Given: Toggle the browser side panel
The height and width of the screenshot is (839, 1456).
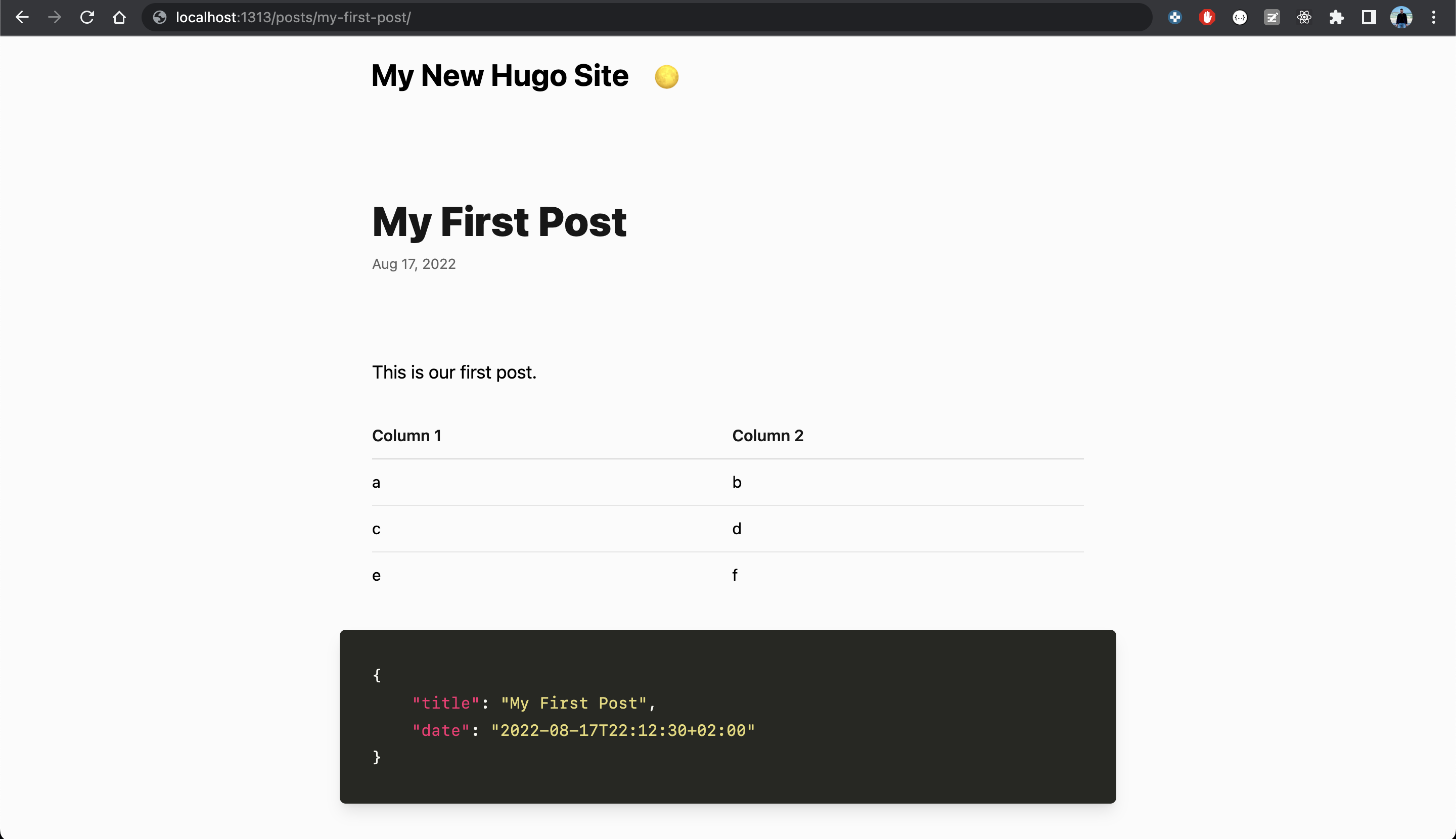Looking at the screenshot, I should (1369, 17).
